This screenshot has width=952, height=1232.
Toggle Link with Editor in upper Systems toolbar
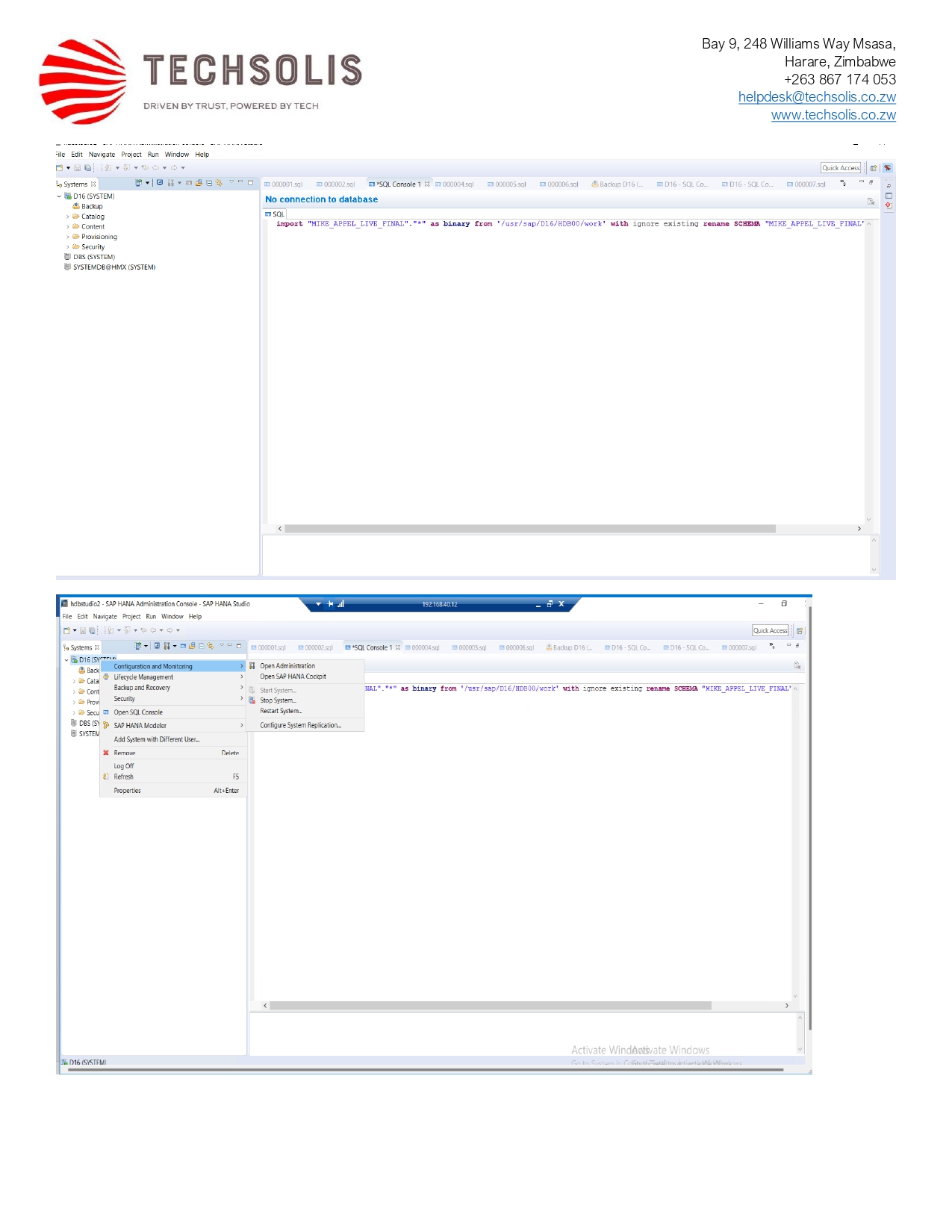219,183
